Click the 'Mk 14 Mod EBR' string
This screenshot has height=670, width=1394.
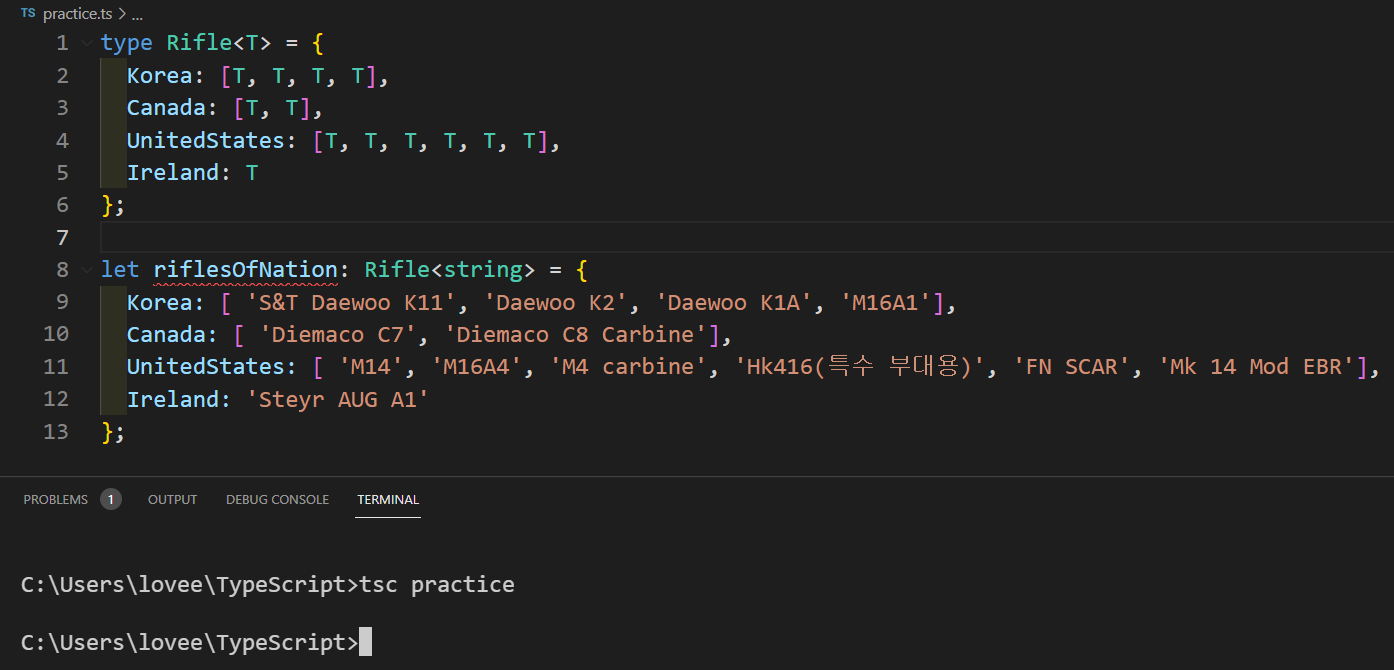click(x=1257, y=367)
